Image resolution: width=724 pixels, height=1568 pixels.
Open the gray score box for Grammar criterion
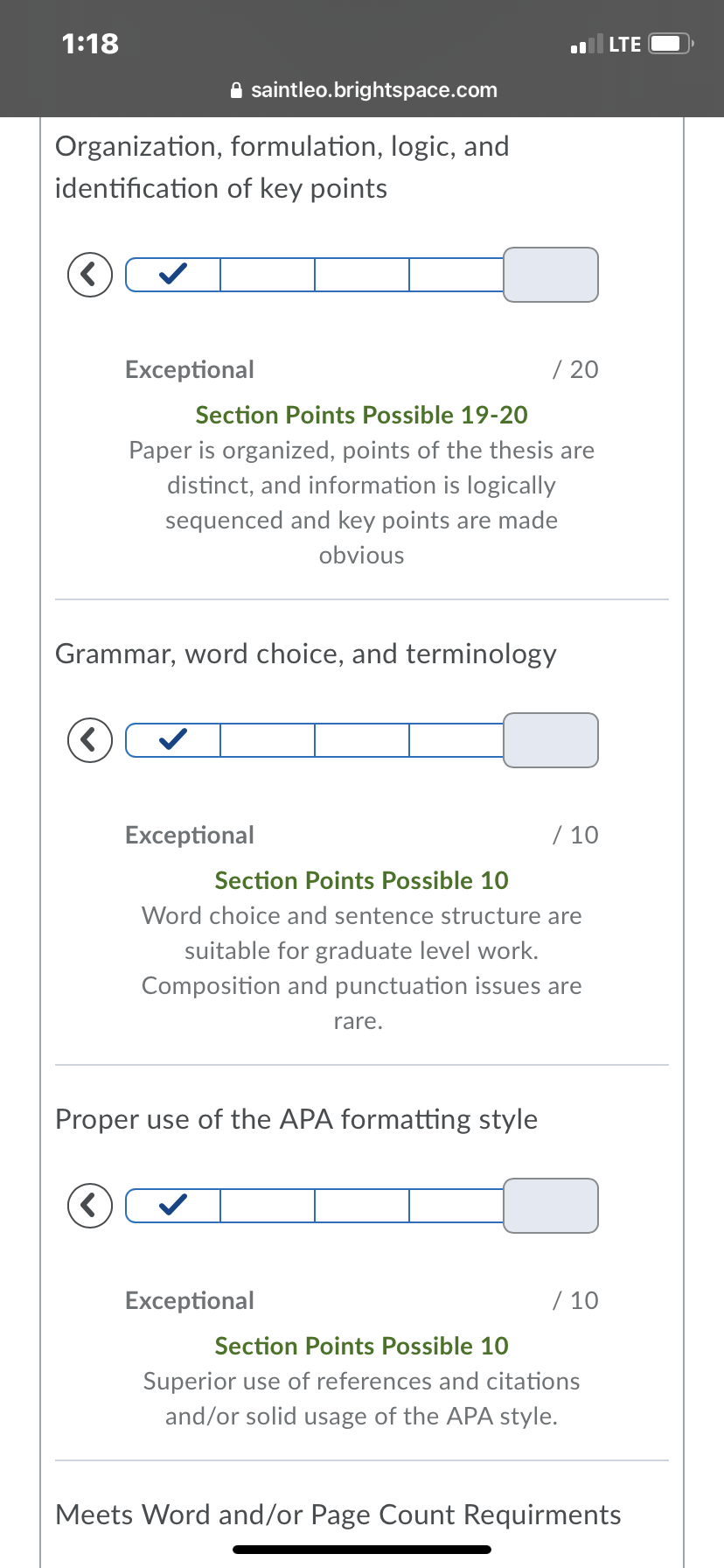click(551, 740)
